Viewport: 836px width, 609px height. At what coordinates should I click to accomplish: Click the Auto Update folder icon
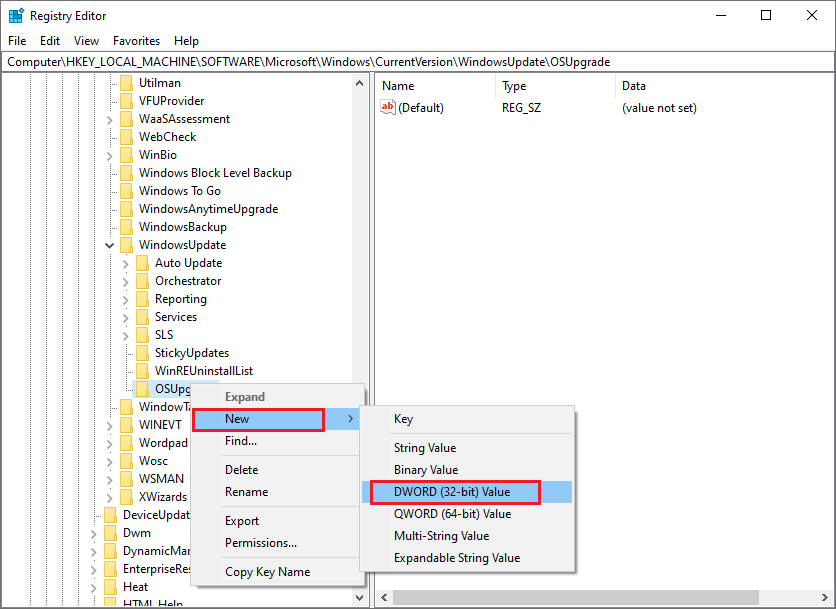point(142,263)
